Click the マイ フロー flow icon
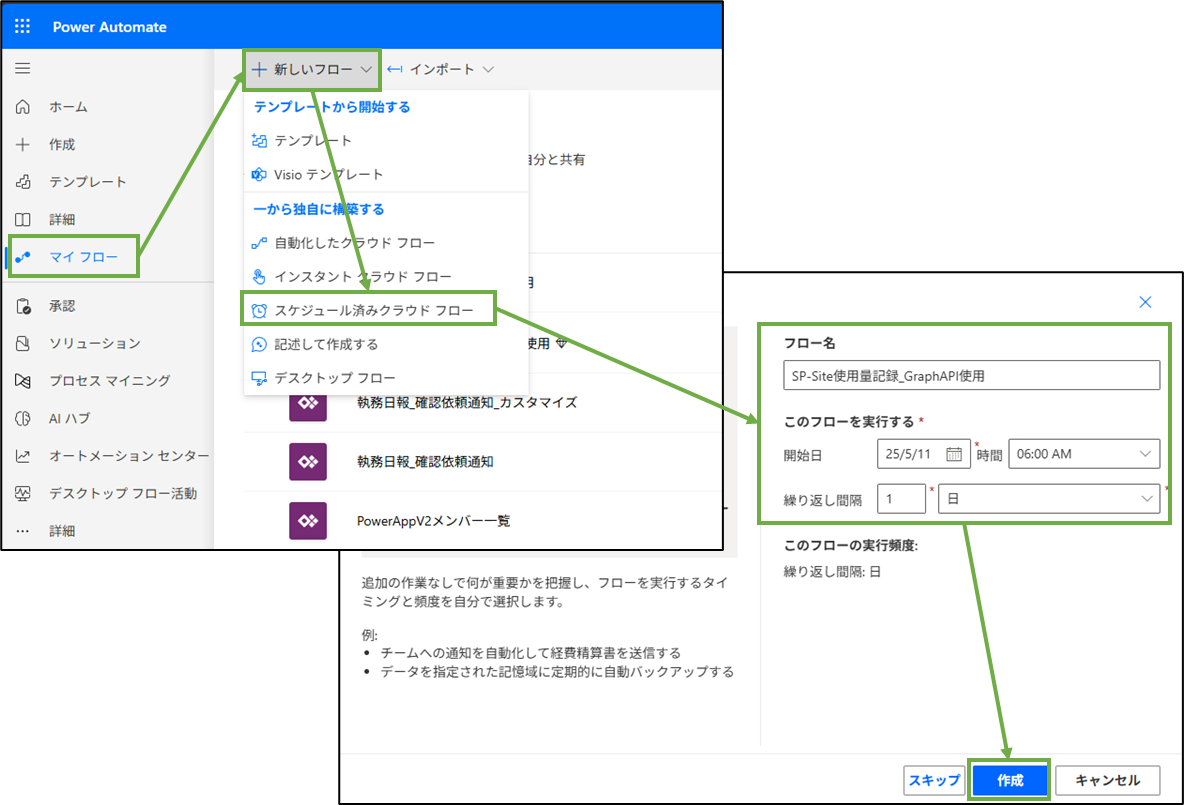1184x805 pixels. (23, 257)
